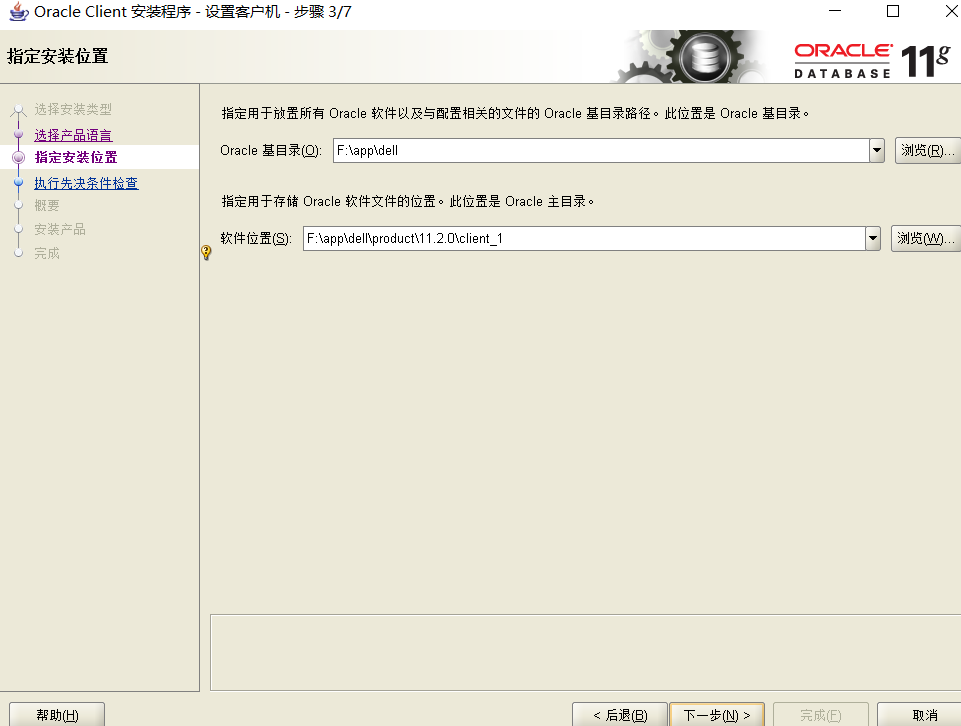Click 浏览(R) button for Oracle base
The image size is (961, 726).
927,150
